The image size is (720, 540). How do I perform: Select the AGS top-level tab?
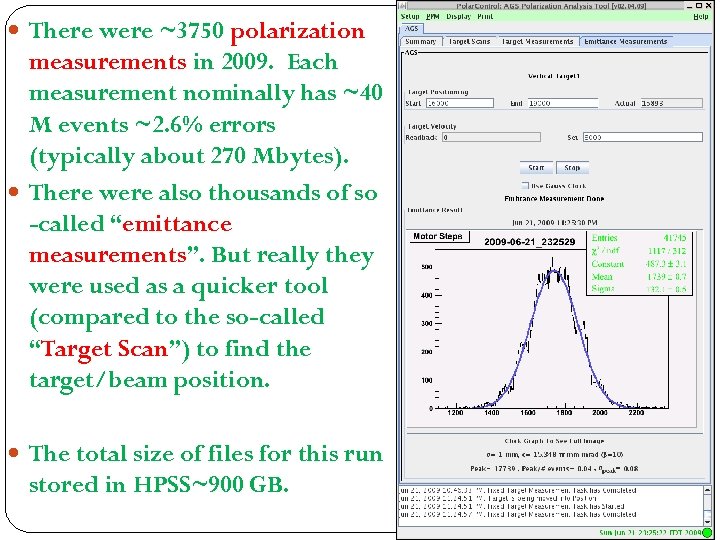[411, 28]
